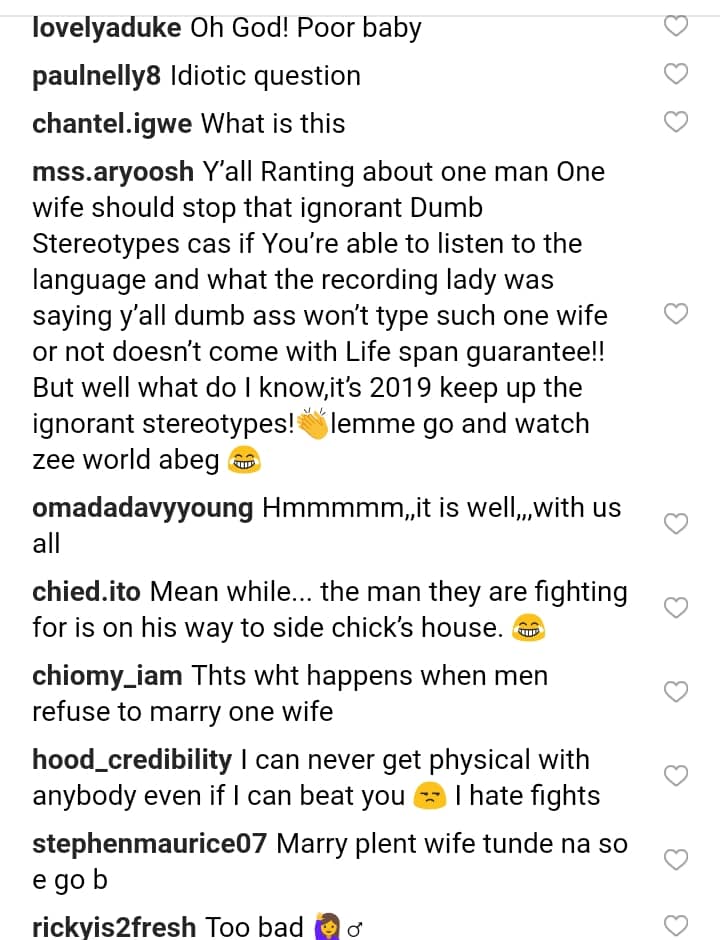Tap heart on paulnelly8's comment

click(x=677, y=74)
